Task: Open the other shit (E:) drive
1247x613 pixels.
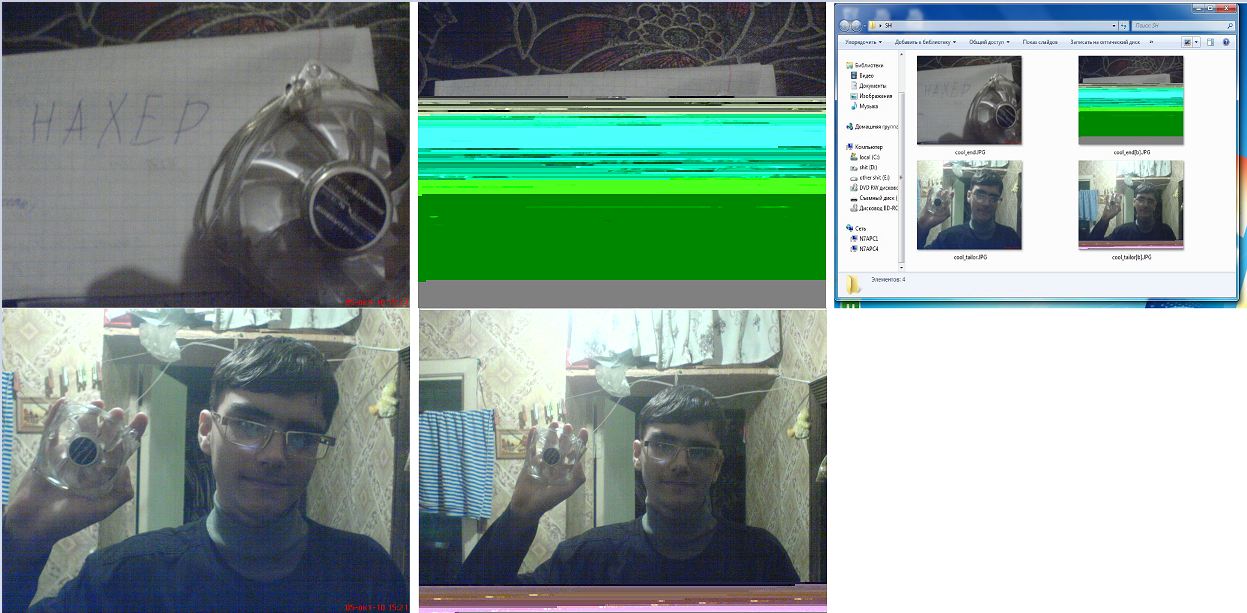Action: (x=872, y=177)
